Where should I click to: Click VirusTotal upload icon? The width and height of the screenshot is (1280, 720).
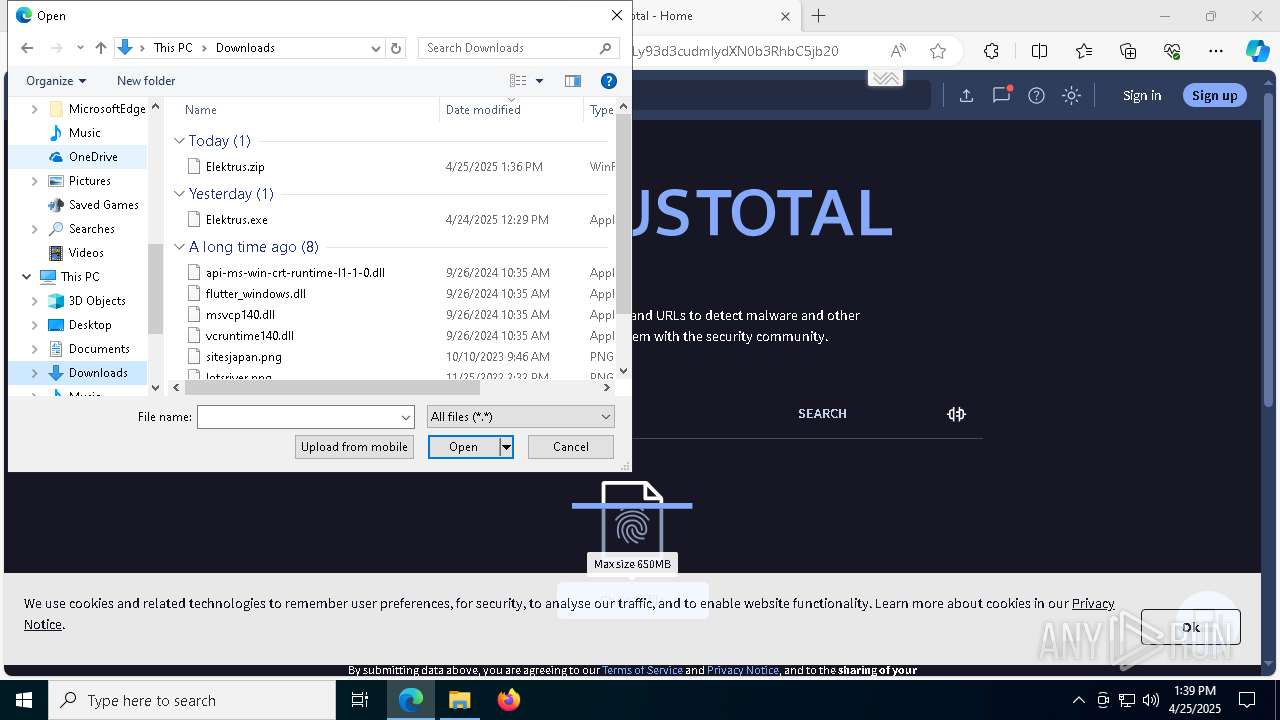(x=966, y=95)
